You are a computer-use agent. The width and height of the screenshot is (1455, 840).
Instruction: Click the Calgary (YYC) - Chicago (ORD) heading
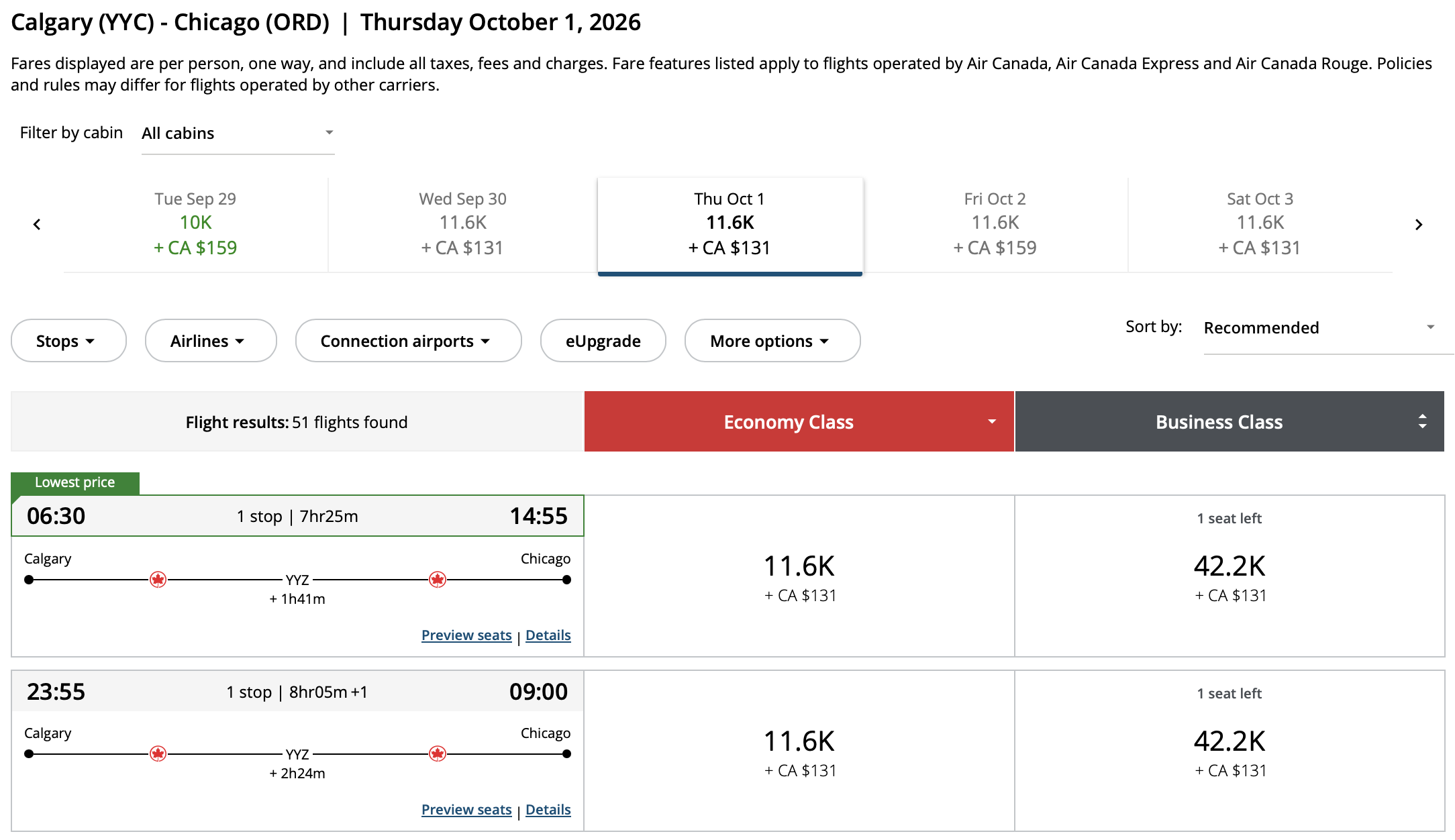coord(170,22)
